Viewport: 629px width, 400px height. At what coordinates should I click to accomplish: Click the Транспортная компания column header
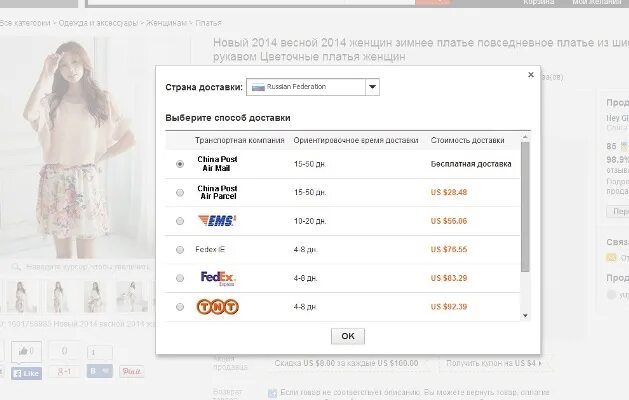click(x=239, y=140)
